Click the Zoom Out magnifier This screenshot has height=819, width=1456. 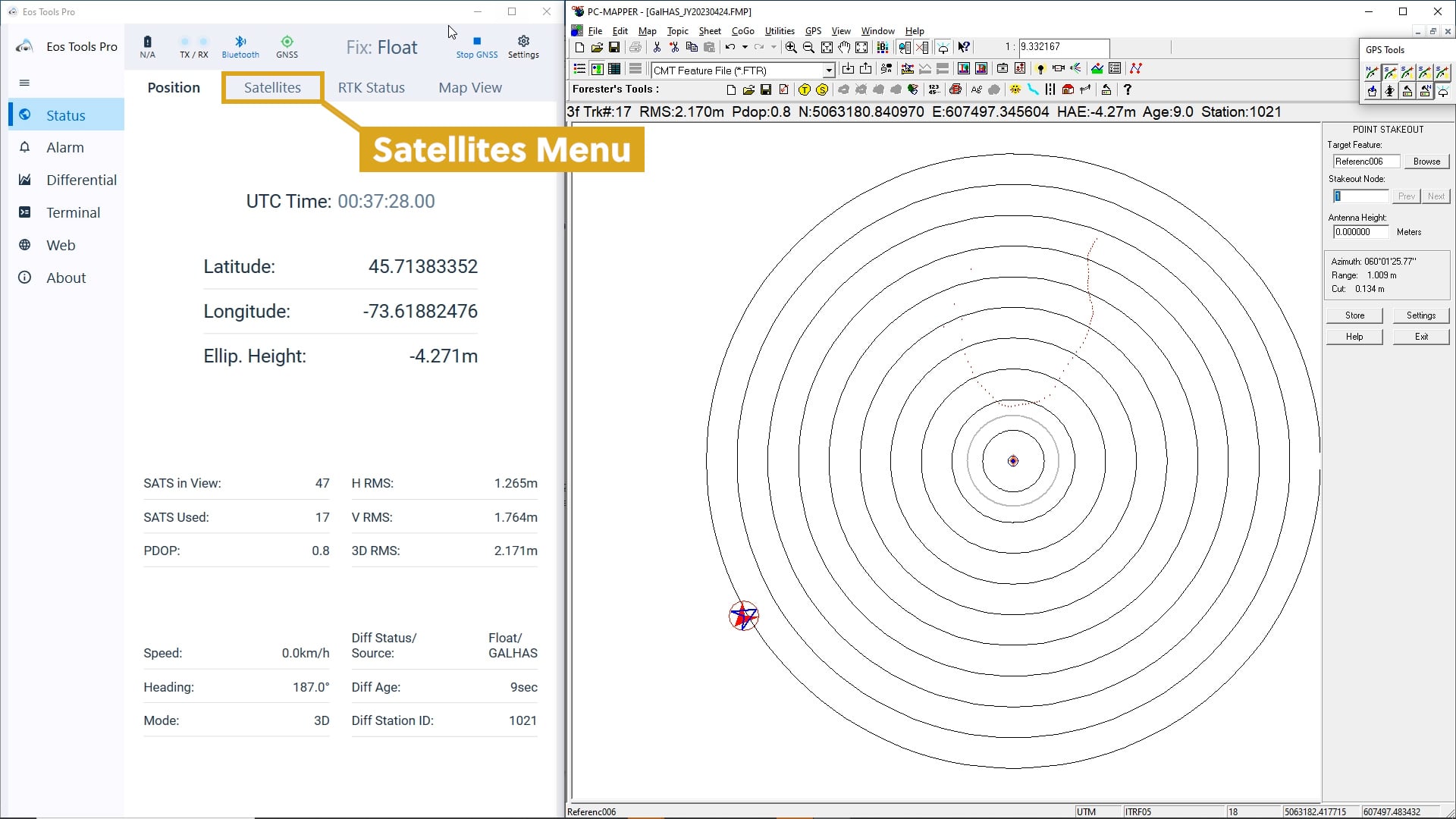click(x=808, y=47)
